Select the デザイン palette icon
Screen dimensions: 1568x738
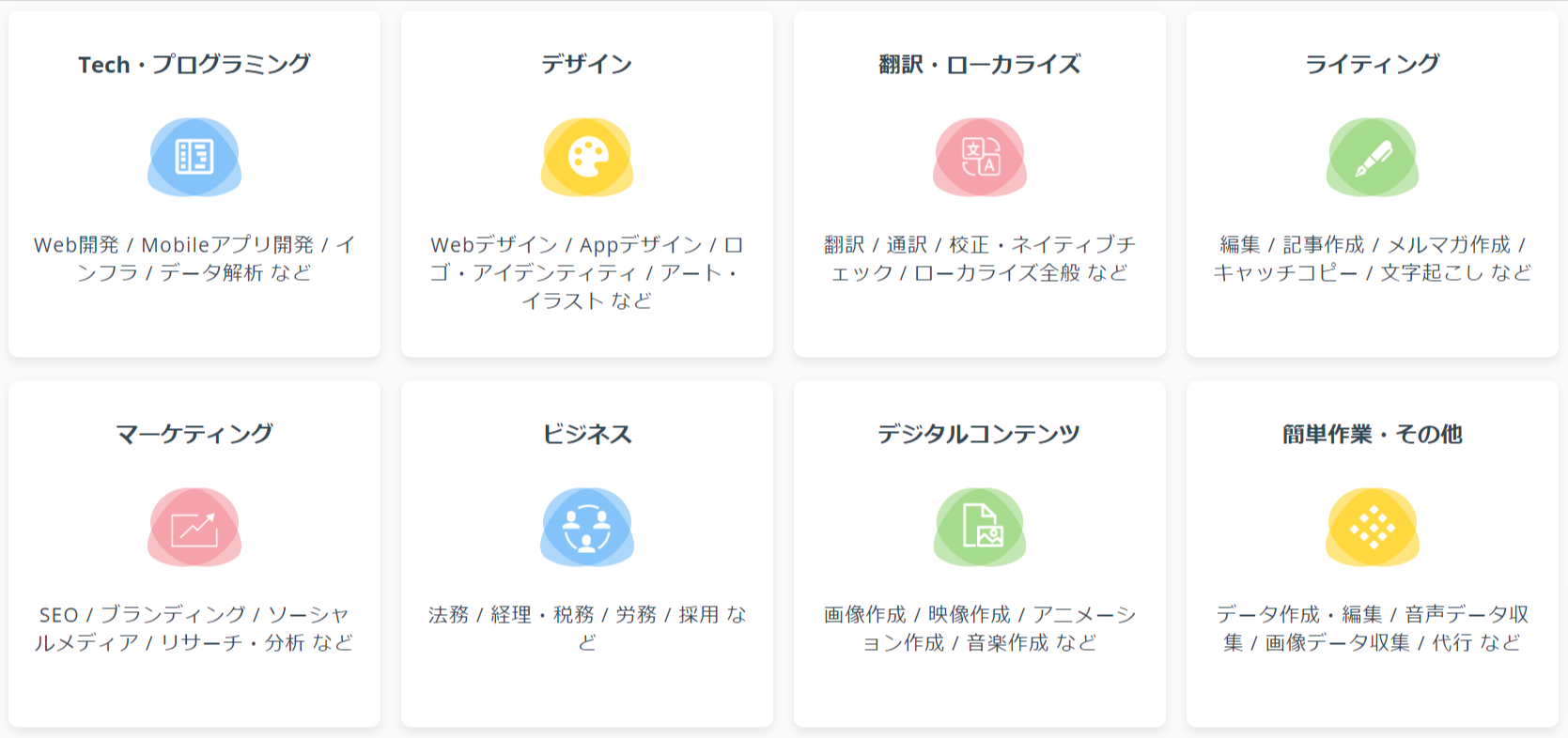pyautogui.click(x=587, y=157)
